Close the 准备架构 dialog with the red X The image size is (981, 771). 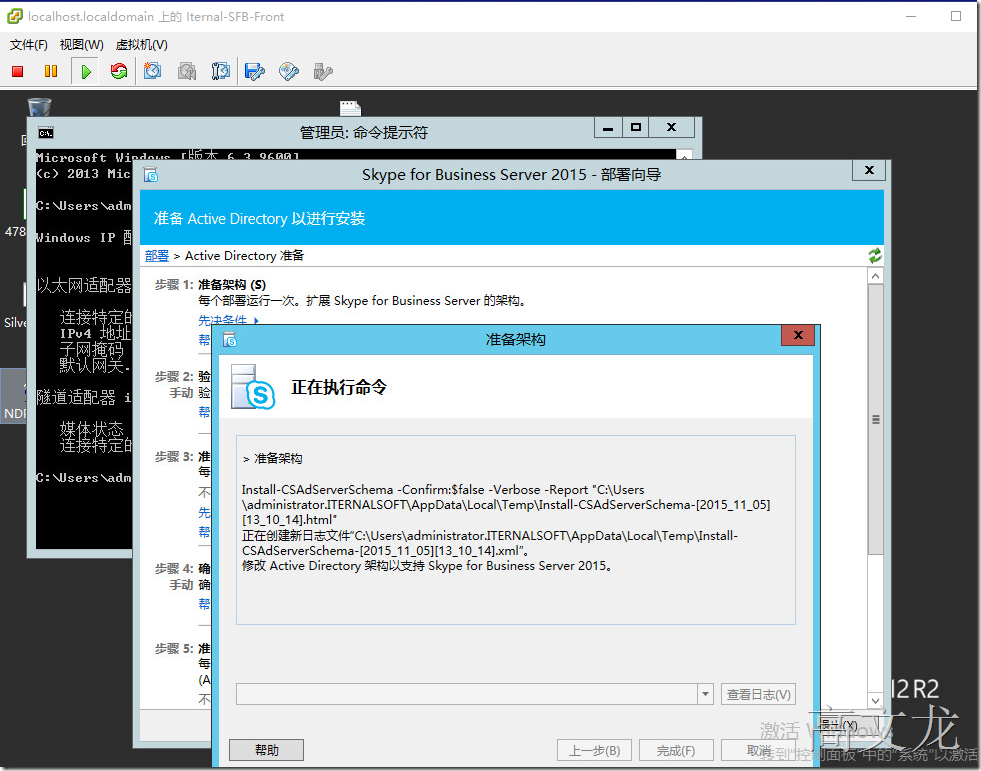pos(798,335)
